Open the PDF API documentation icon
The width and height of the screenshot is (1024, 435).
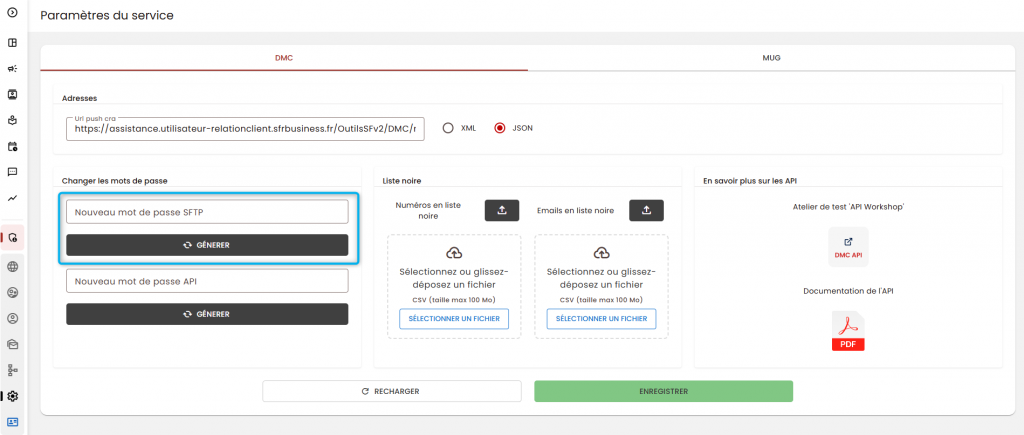848,331
